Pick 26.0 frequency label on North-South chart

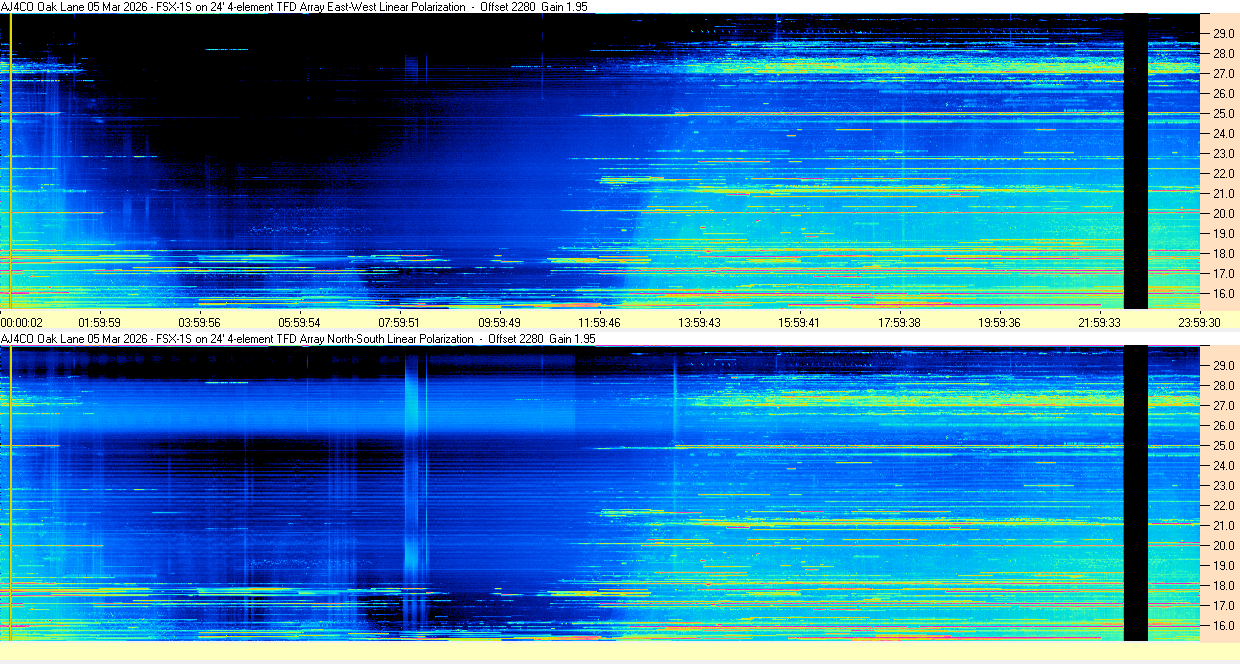point(1223,426)
